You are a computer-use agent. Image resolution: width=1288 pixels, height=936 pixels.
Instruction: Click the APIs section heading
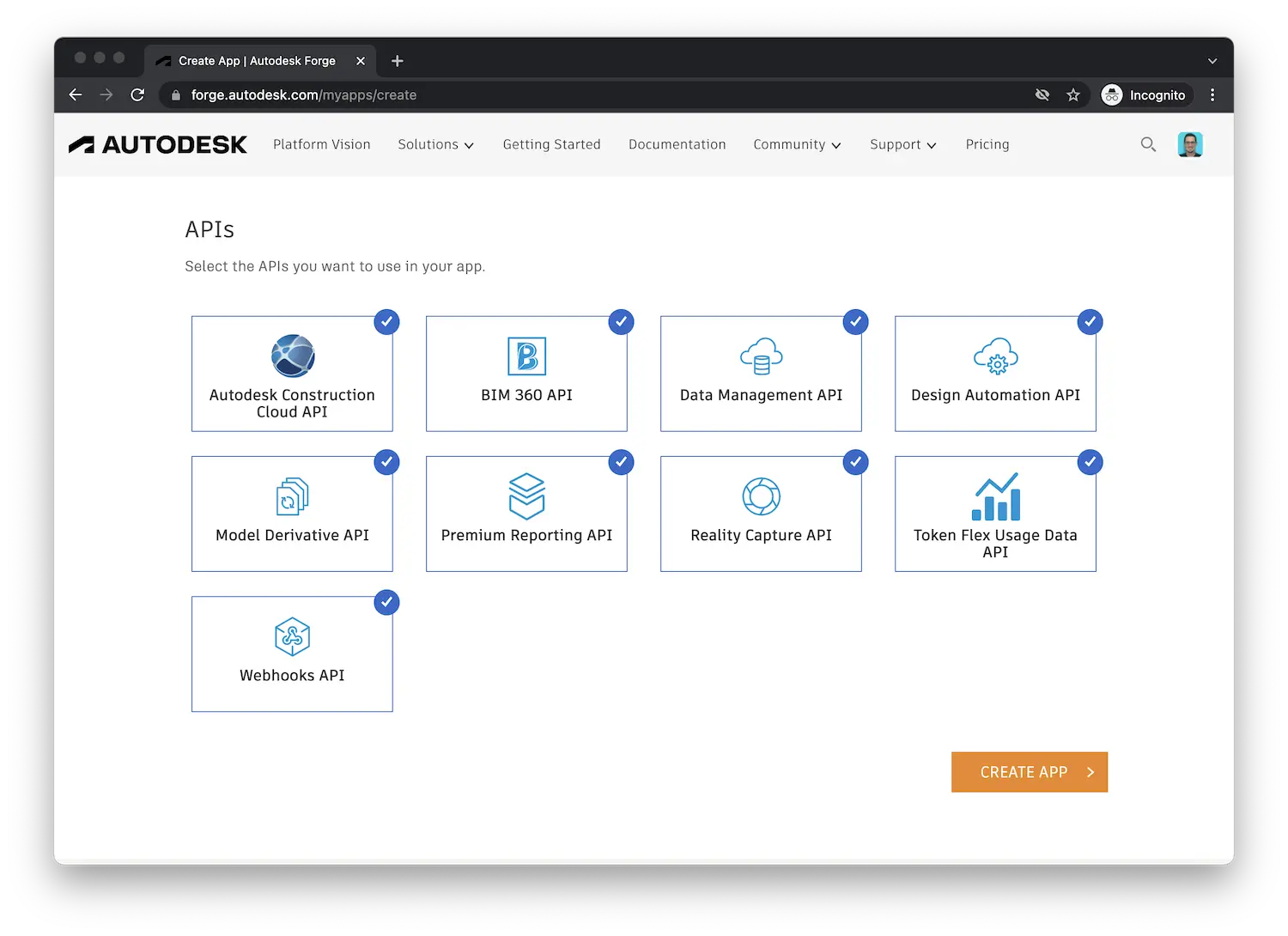tap(210, 229)
